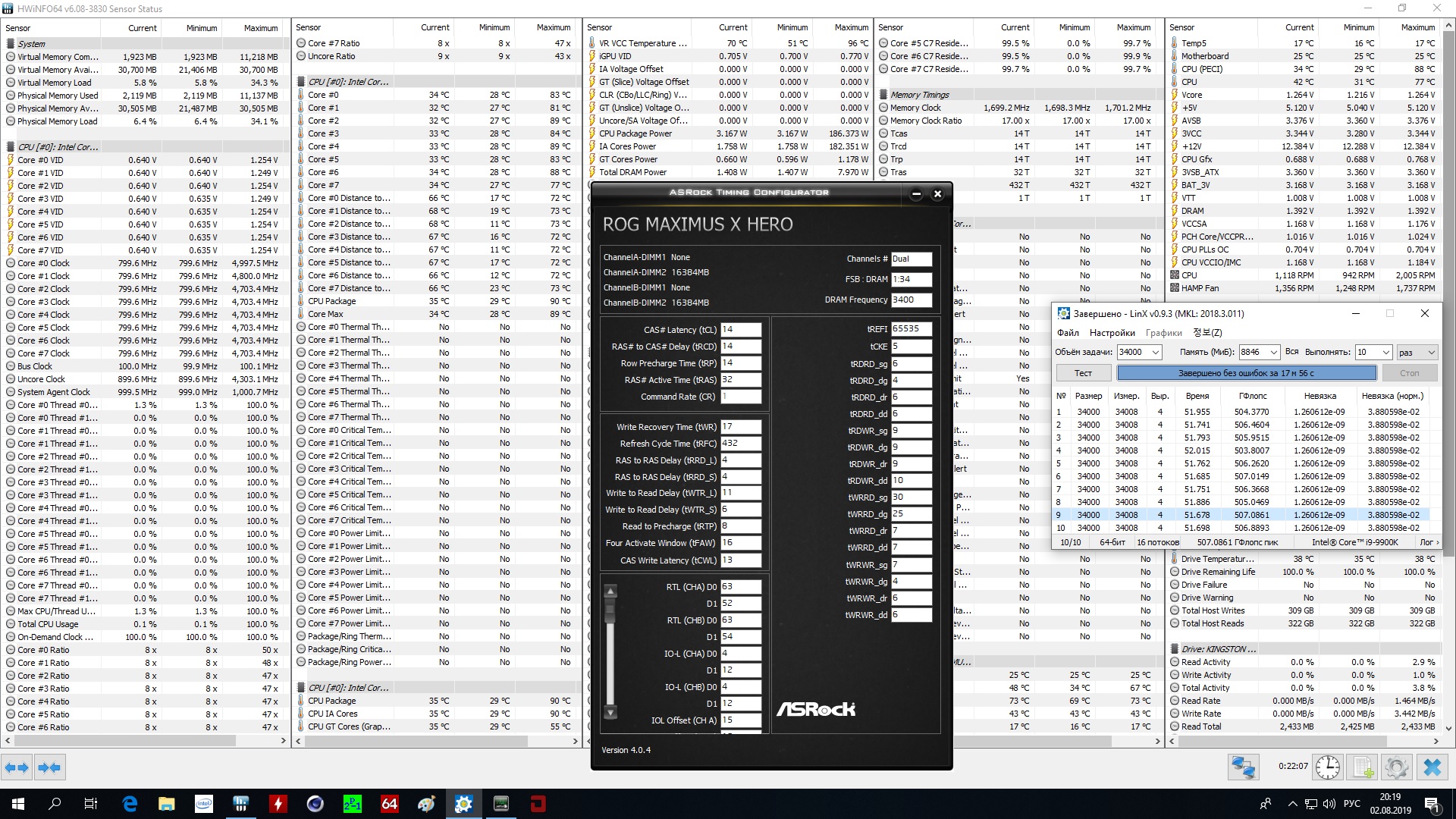Click the collapse columns arrows button
The width and height of the screenshot is (1456, 819).
[x=49, y=767]
